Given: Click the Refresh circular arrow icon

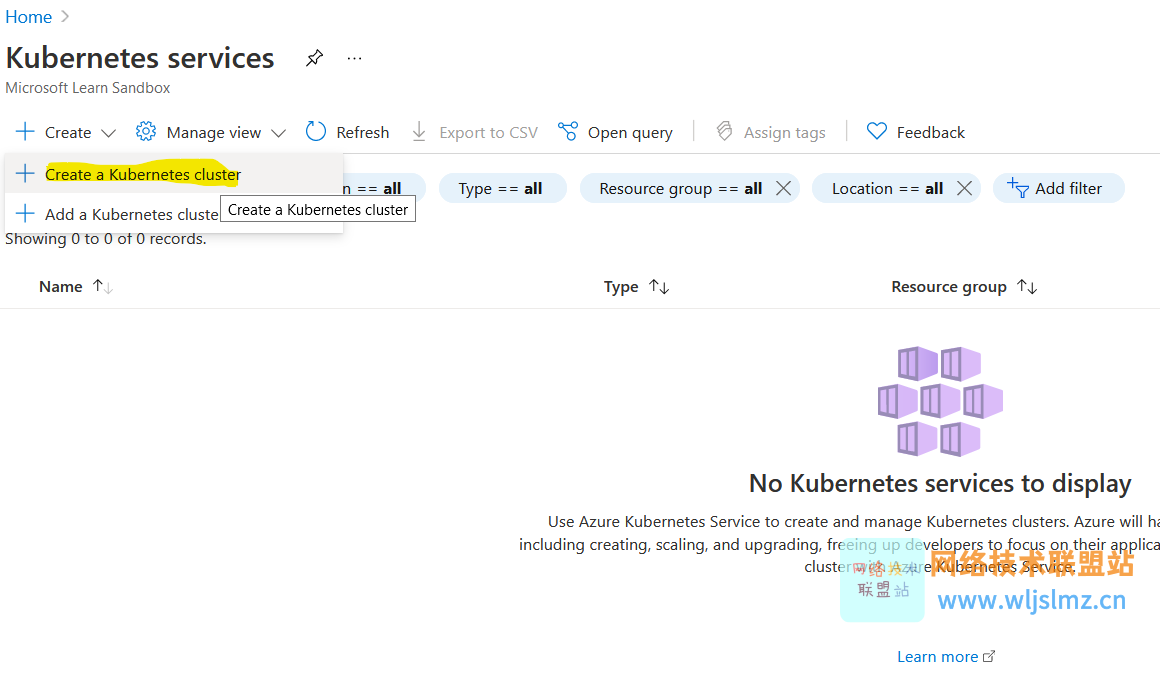Looking at the screenshot, I should coord(316,132).
